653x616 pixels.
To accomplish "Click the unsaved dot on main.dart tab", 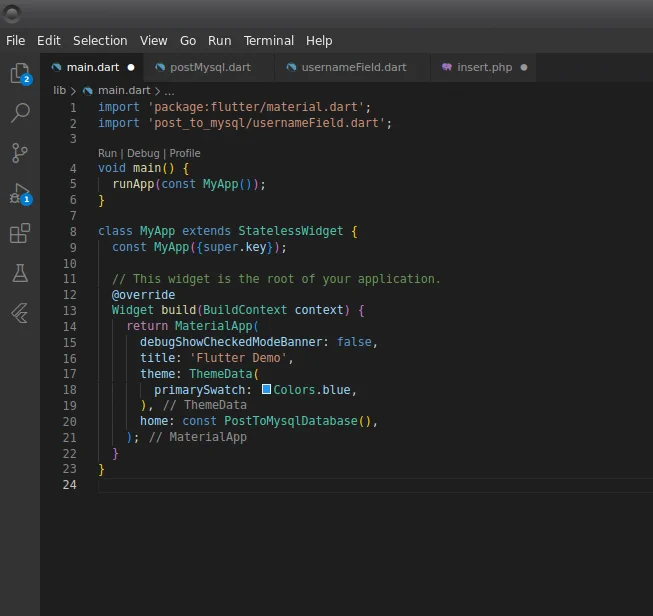I will tap(131, 67).
